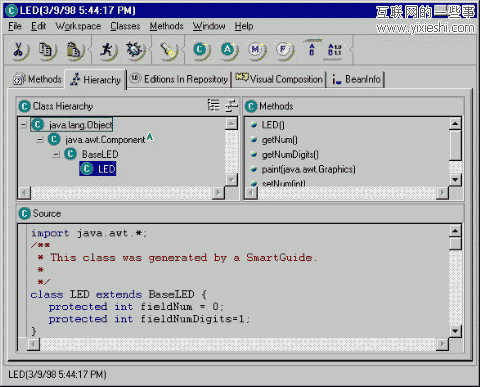Viewport: 480px width, 387px height.
Task: Click the Search flashlight toolbar icon
Action: 168,50
